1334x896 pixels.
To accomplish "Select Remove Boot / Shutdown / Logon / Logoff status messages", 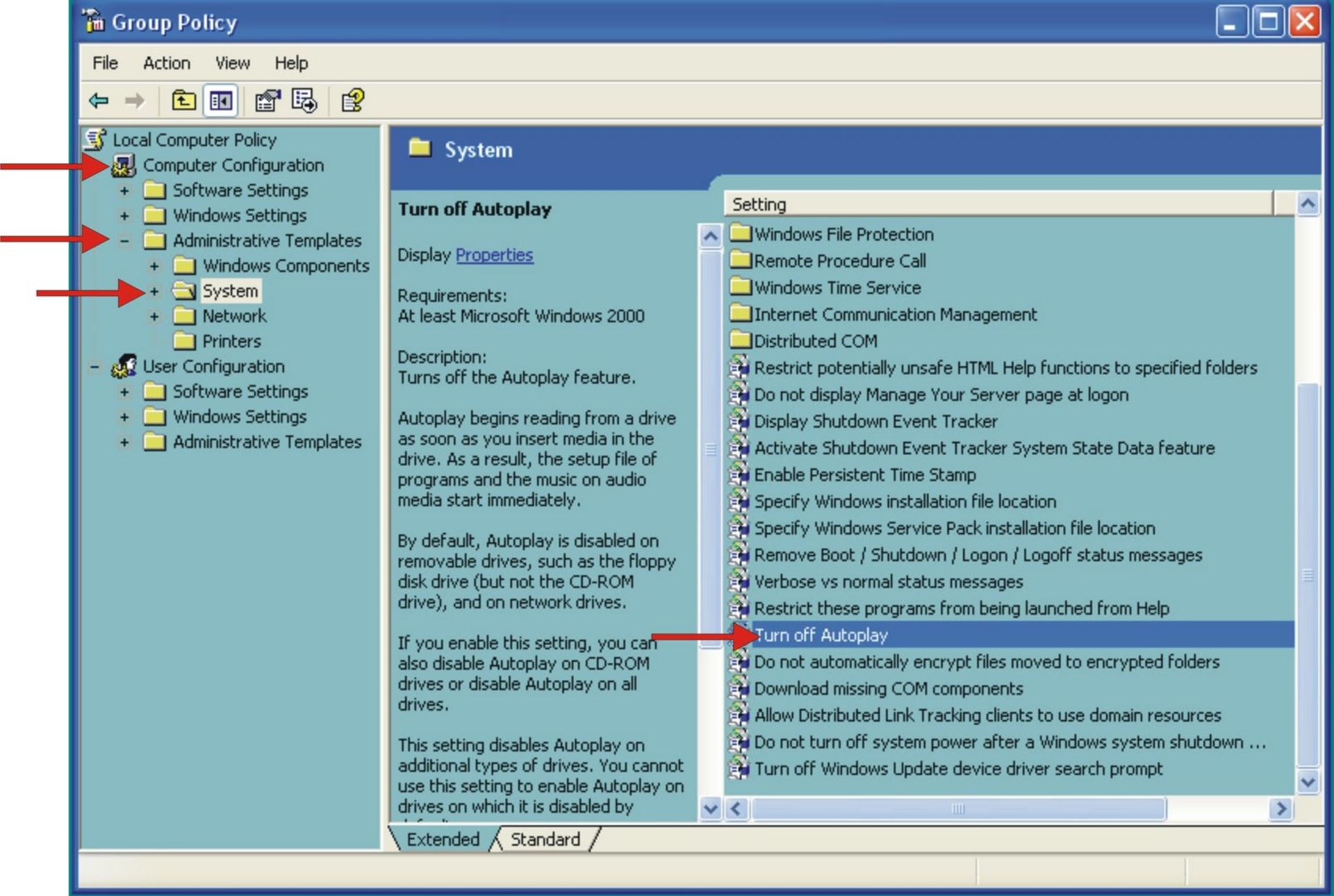I will click(978, 555).
